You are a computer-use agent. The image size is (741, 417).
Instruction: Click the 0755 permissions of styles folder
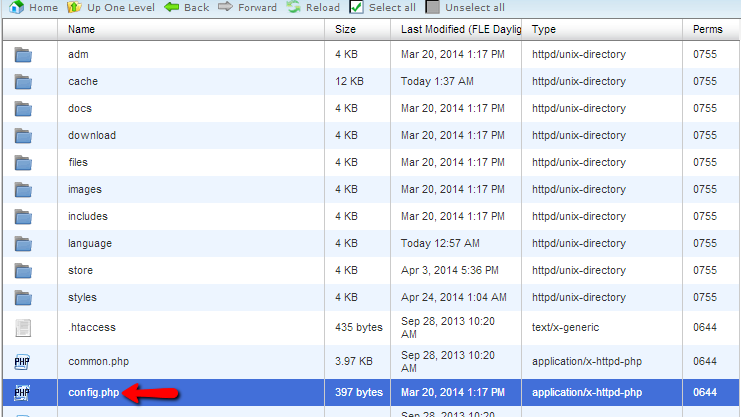click(705, 297)
